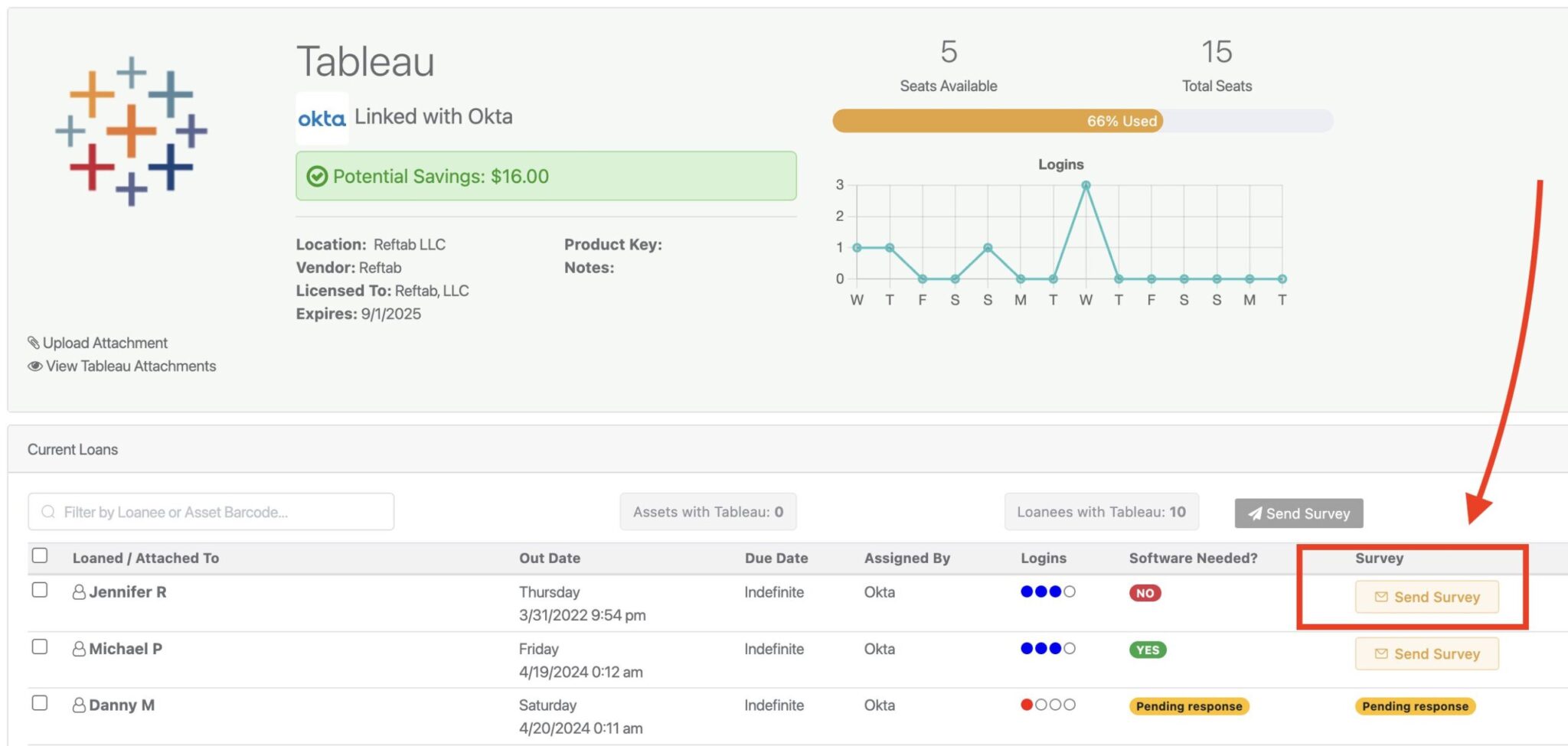Sort by the Out Date column header
This screenshot has width=1568, height=746.
point(549,559)
